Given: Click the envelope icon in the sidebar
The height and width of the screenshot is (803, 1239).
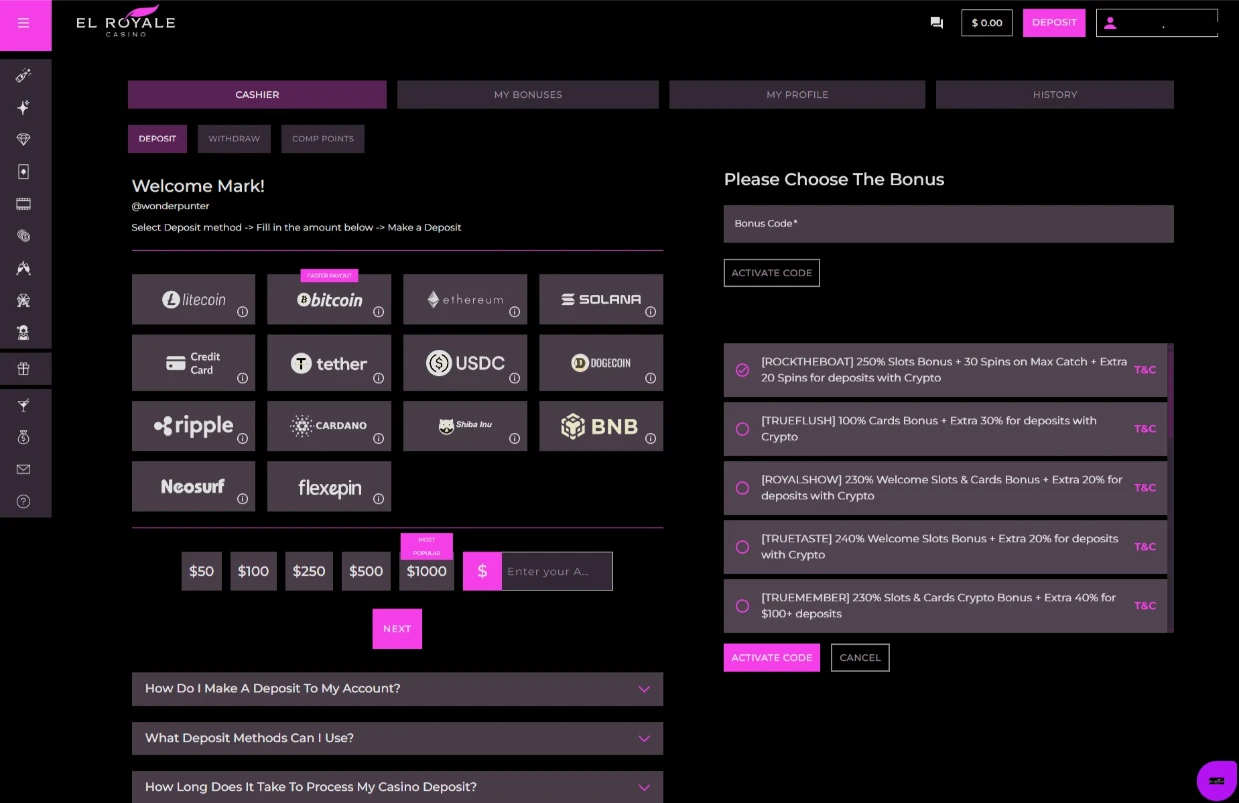Looking at the screenshot, I should (x=23, y=470).
